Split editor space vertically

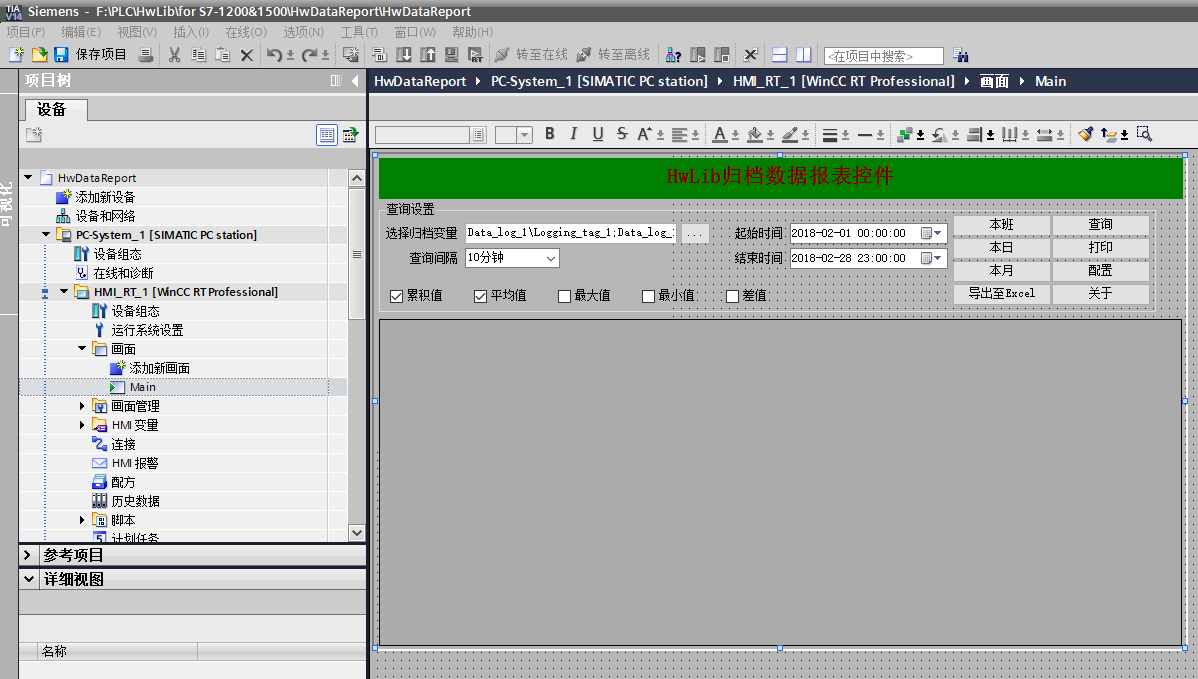coord(803,55)
